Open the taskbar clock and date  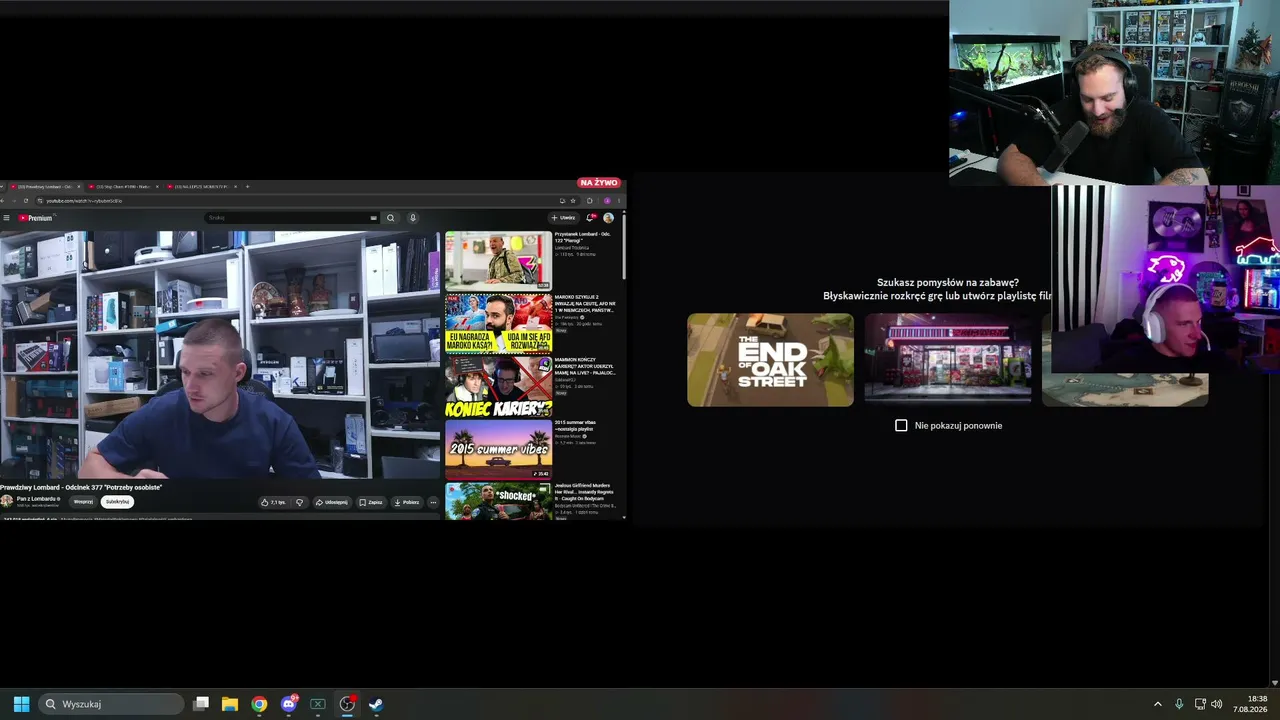(x=1252, y=704)
